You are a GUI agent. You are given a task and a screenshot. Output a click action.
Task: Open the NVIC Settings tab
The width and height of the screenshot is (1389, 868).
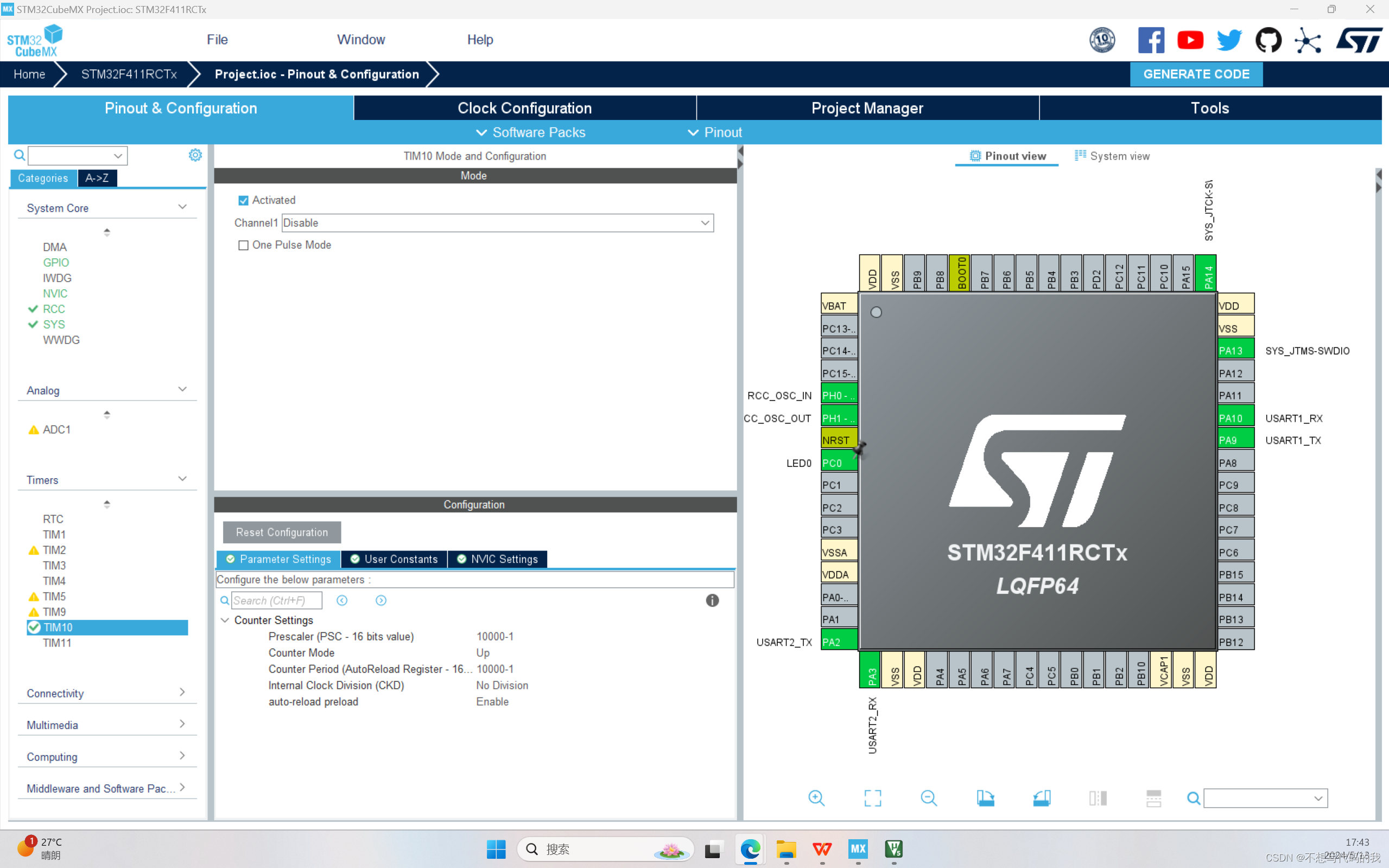click(x=498, y=559)
